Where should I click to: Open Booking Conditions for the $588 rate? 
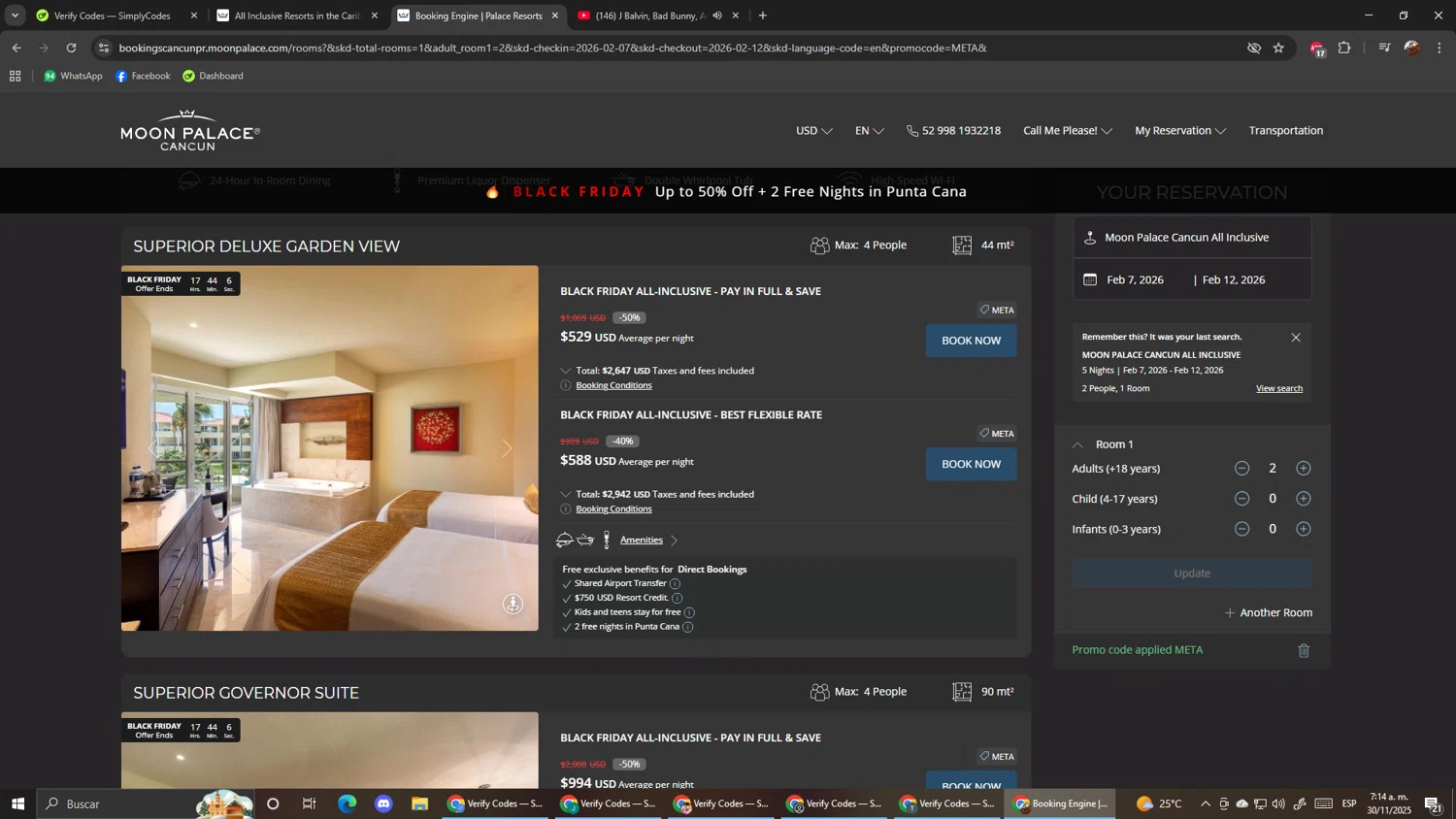(x=613, y=508)
